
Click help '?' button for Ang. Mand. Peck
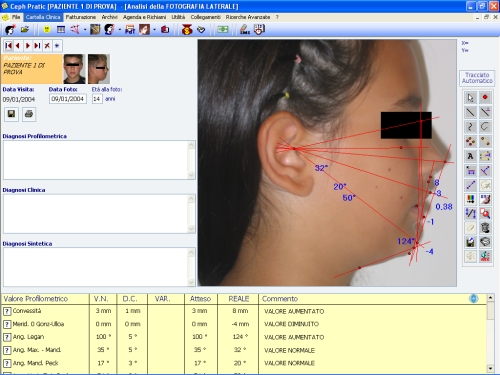point(7,363)
